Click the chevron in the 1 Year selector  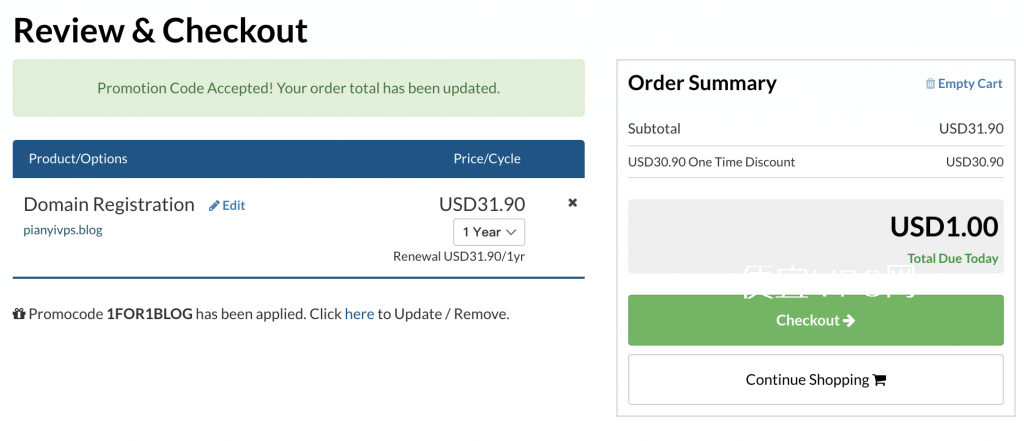(511, 232)
